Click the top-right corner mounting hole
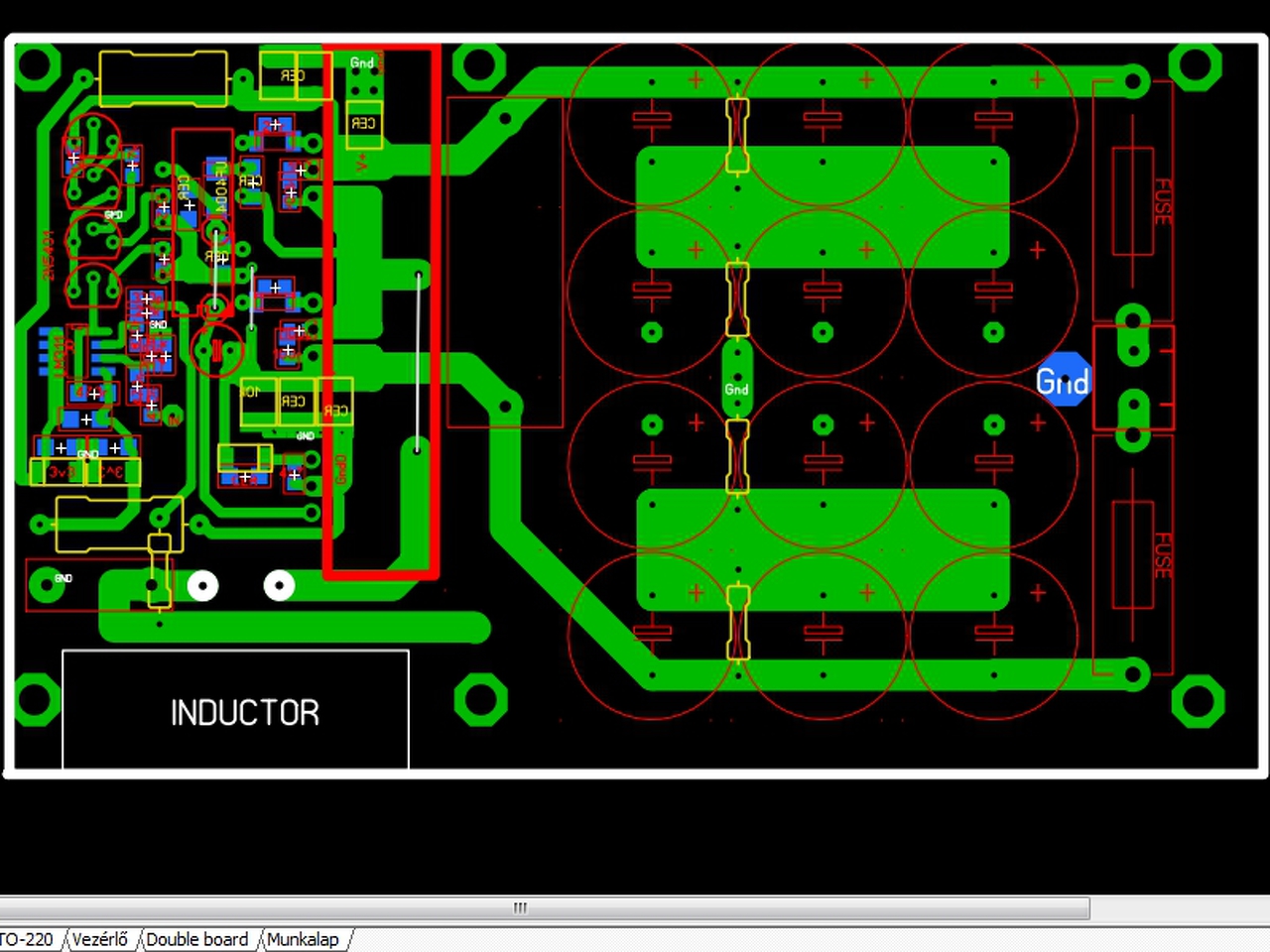The height and width of the screenshot is (952, 1270). click(x=1195, y=65)
